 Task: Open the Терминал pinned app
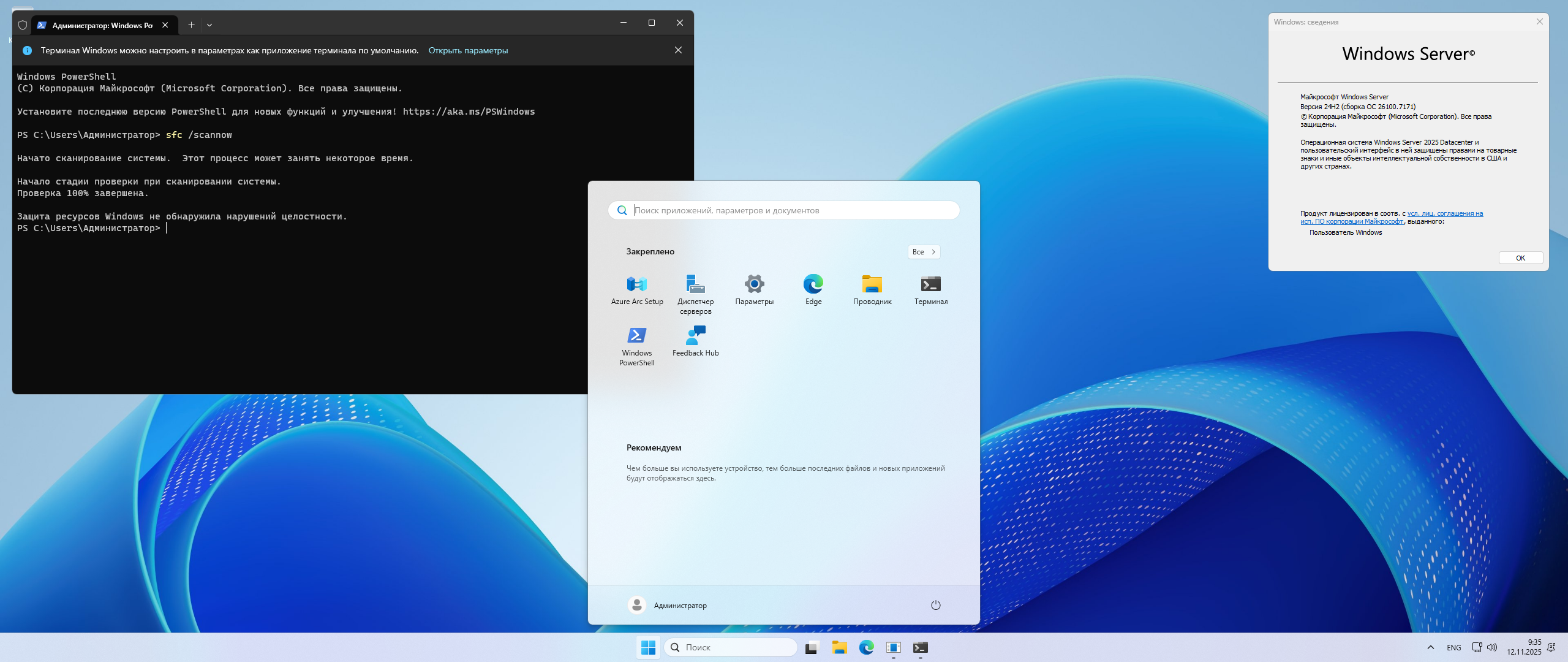930,289
